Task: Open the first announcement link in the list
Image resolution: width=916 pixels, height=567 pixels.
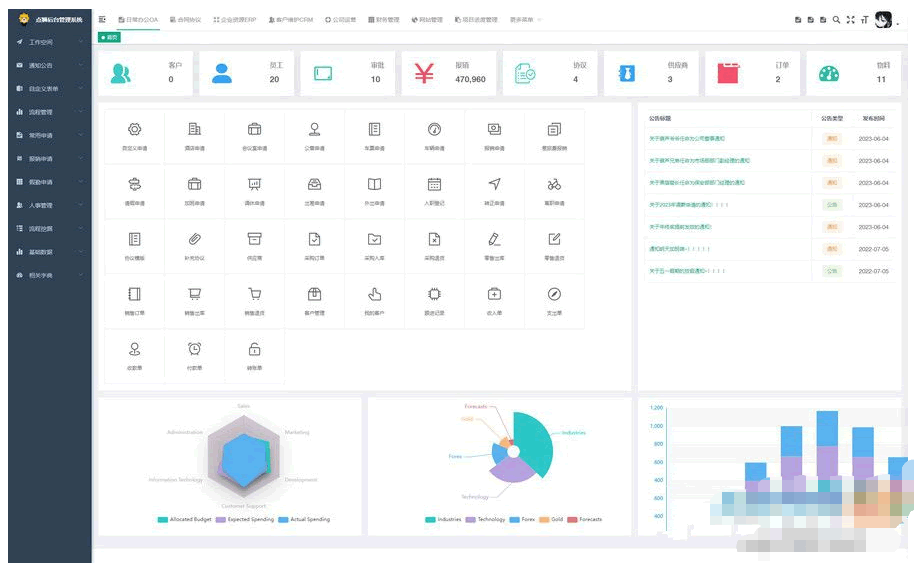Action: tap(686, 139)
